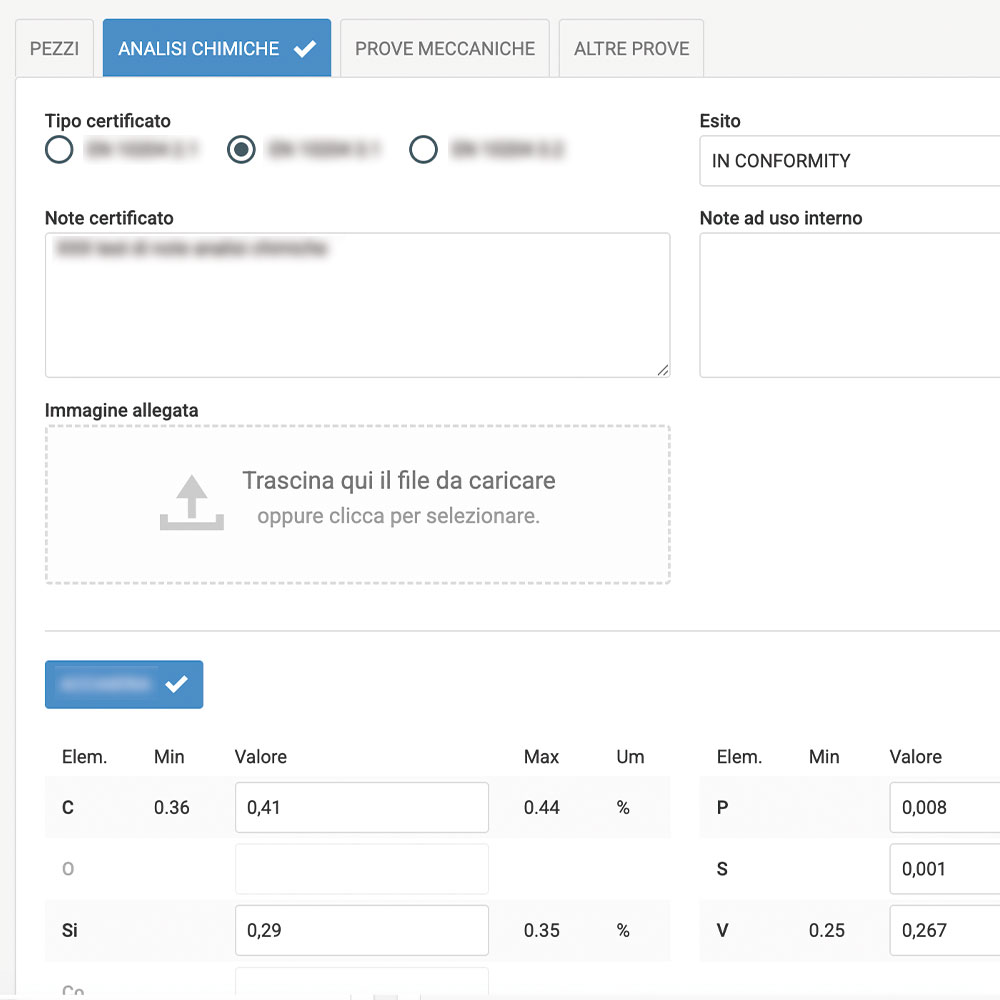Edit the V element value 0,267
The height and width of the screenshot is (1000, 1000).
[945, 931]
